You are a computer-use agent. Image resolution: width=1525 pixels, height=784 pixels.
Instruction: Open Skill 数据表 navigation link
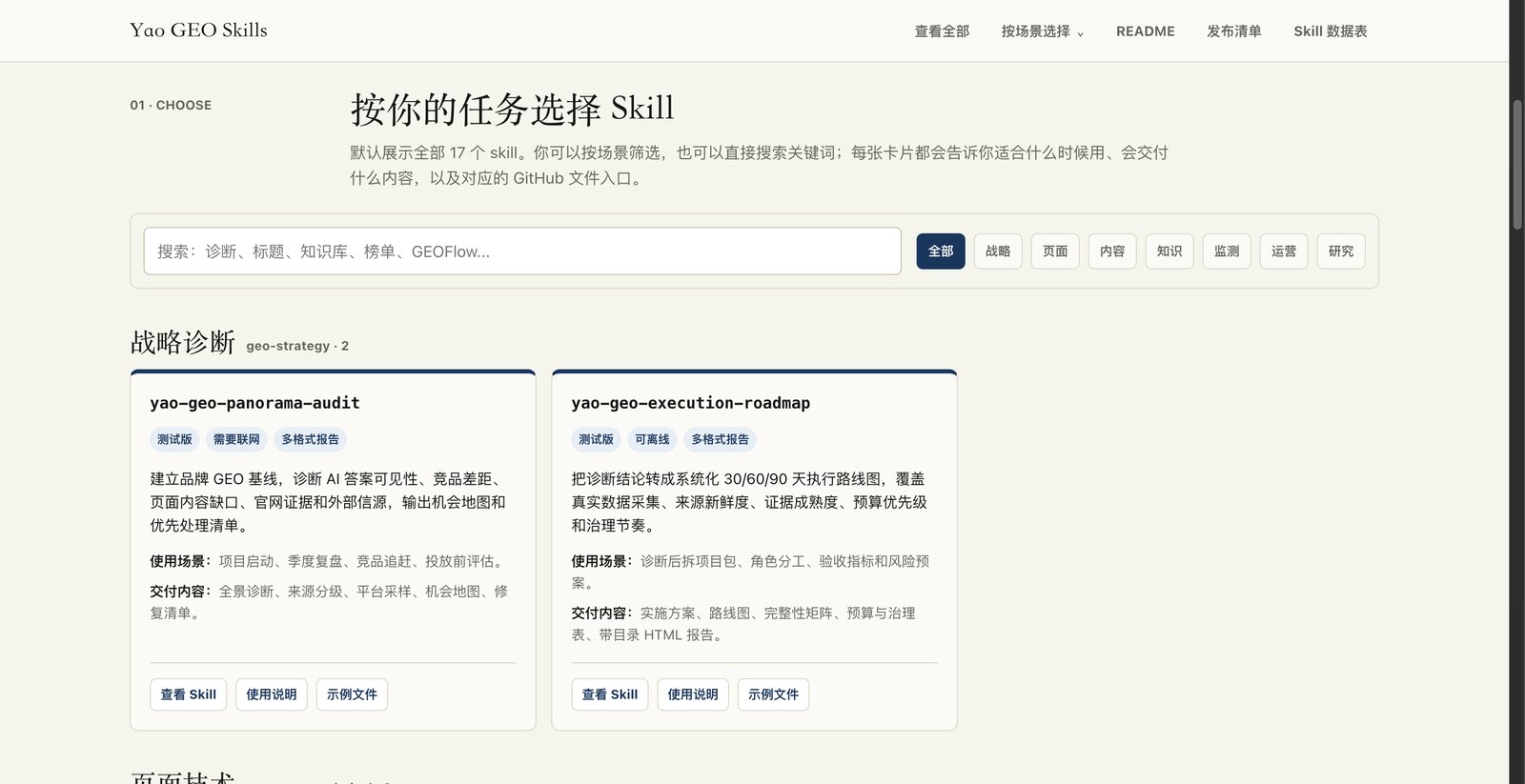tap(1331, 31)
